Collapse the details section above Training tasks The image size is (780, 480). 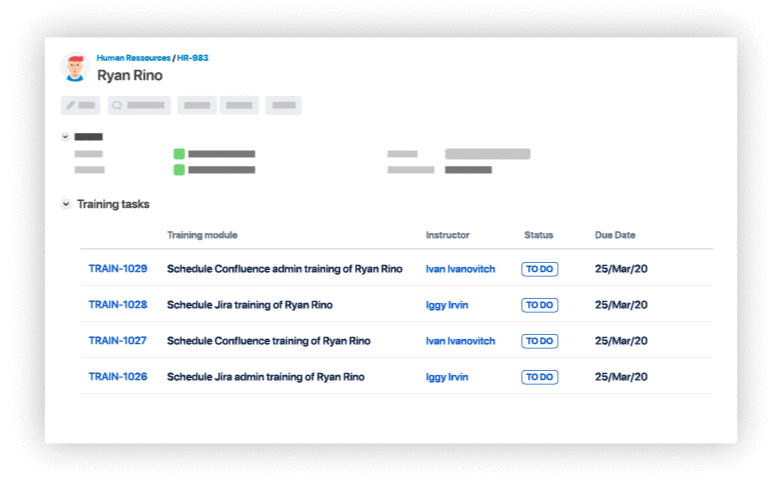coord(65,136)
